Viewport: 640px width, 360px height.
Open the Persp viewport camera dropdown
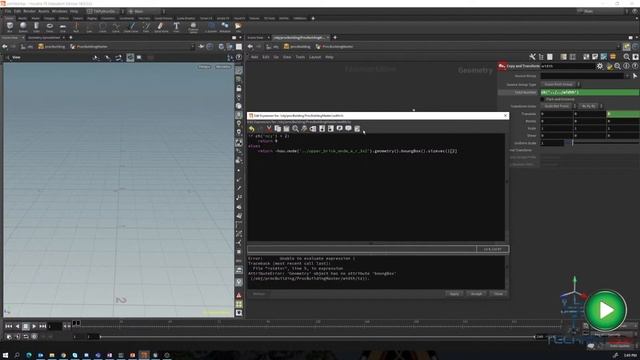pos(204,67)
